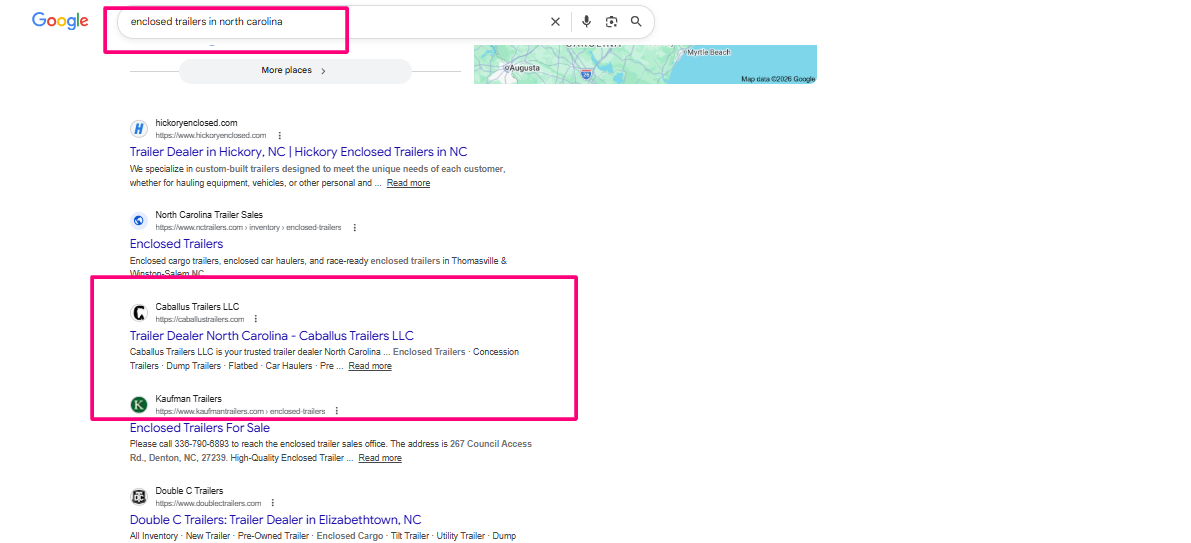Image resolution: width=1191 pixels, height=543 pixels.
Task: Click the hickoryenclosed.com favicon
Action: pyautogui.click(x=138, y=128)
